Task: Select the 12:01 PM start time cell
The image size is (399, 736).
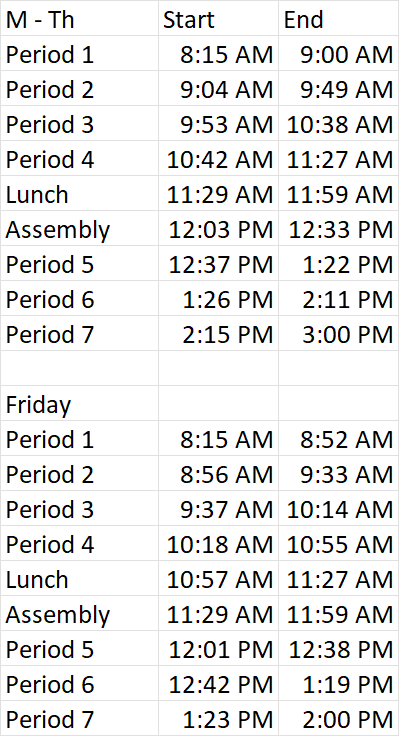Action: click(218, 648)
